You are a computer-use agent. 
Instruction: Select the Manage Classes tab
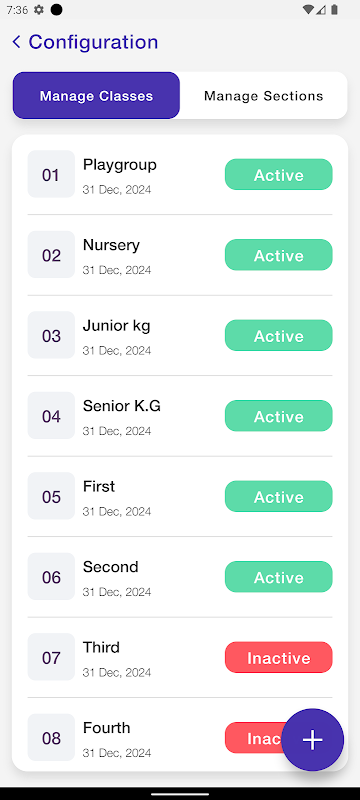click(96, 95)
